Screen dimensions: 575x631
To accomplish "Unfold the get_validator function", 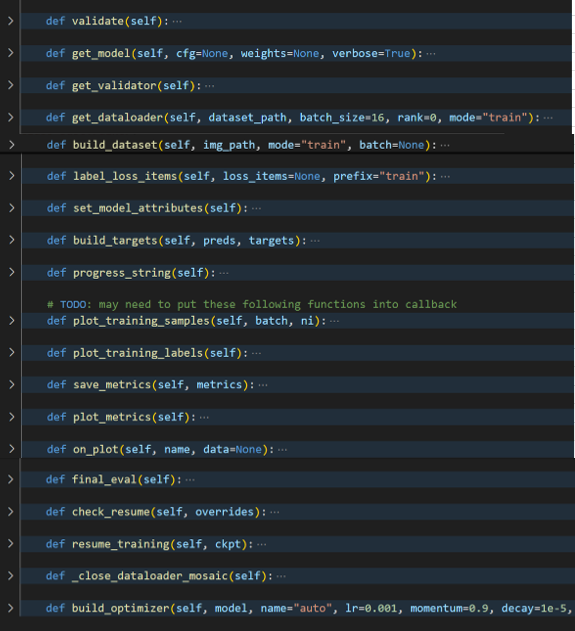I will click(11, 85).
